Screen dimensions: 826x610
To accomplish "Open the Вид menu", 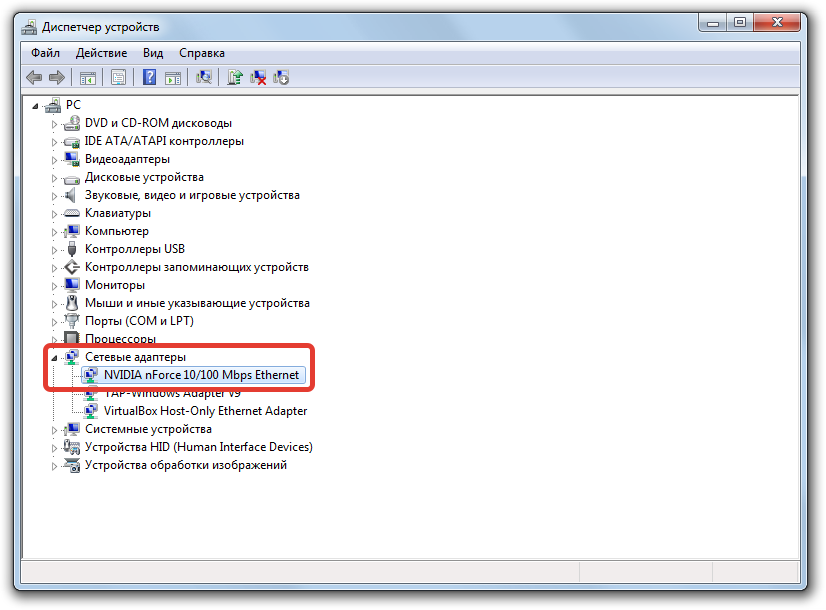I will [153, 53].
